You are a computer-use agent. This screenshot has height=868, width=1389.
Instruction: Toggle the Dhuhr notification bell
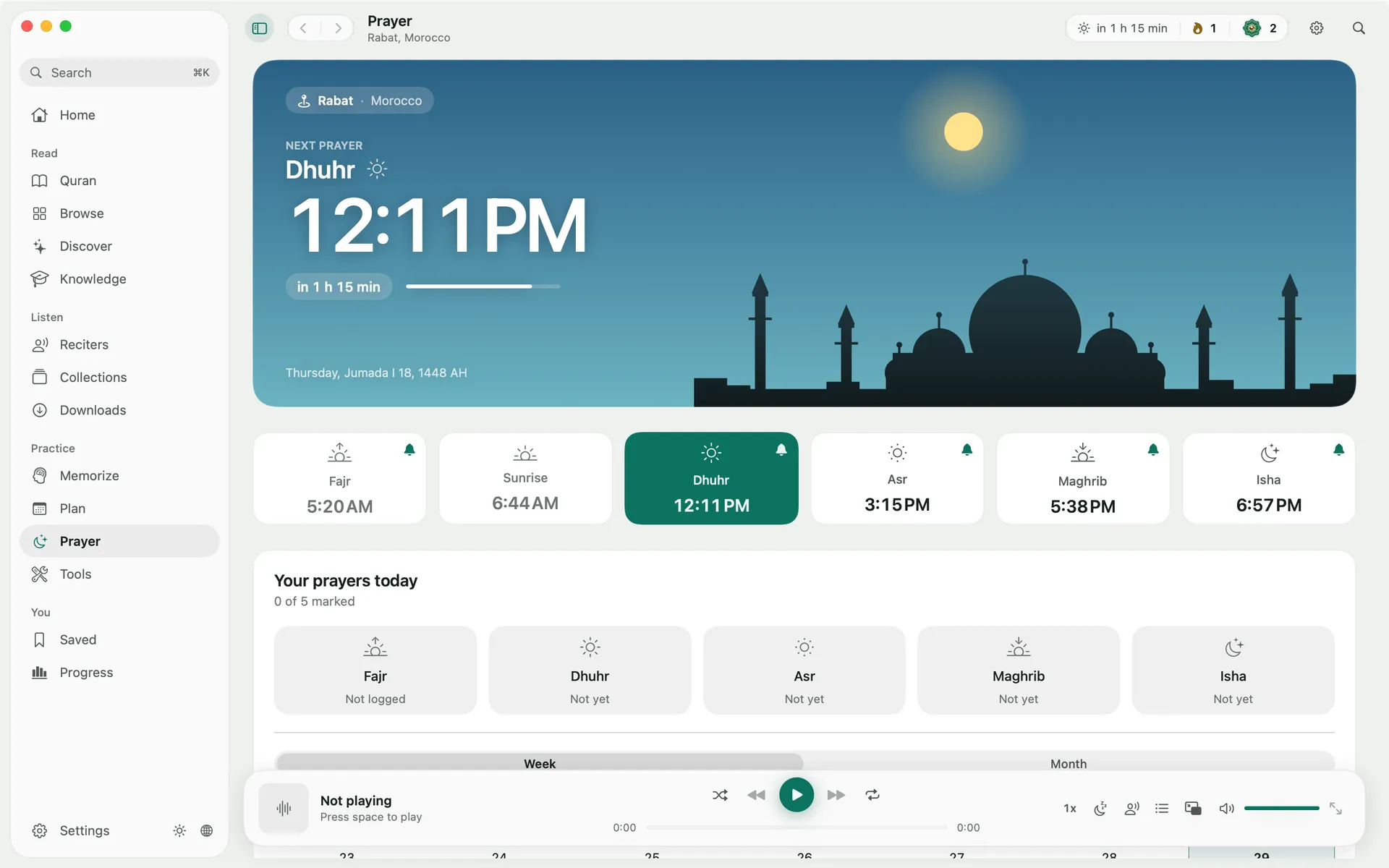tap(781, 450)
